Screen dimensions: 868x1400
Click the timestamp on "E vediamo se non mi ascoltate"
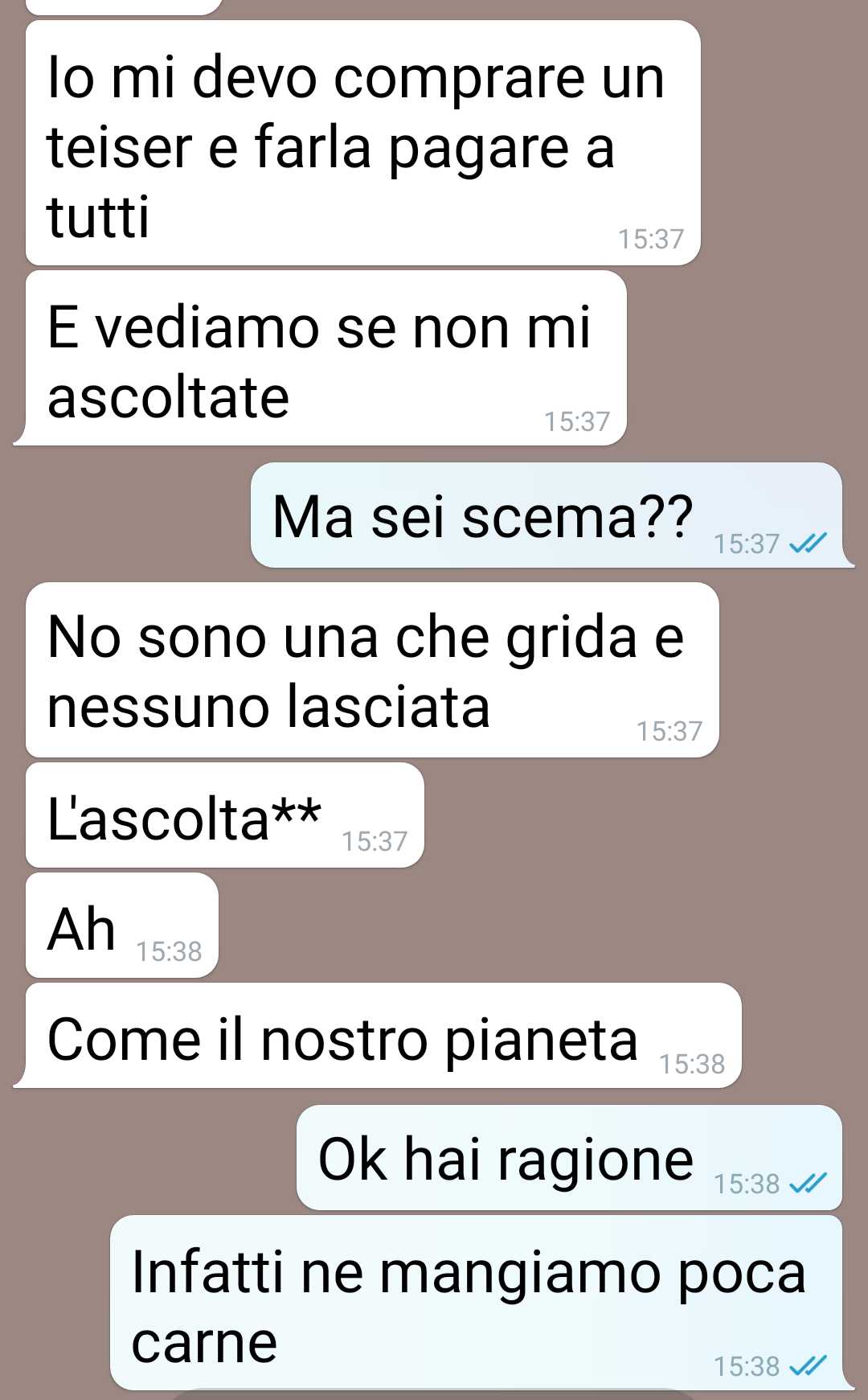pyautogui.click(x=577, y=421)
